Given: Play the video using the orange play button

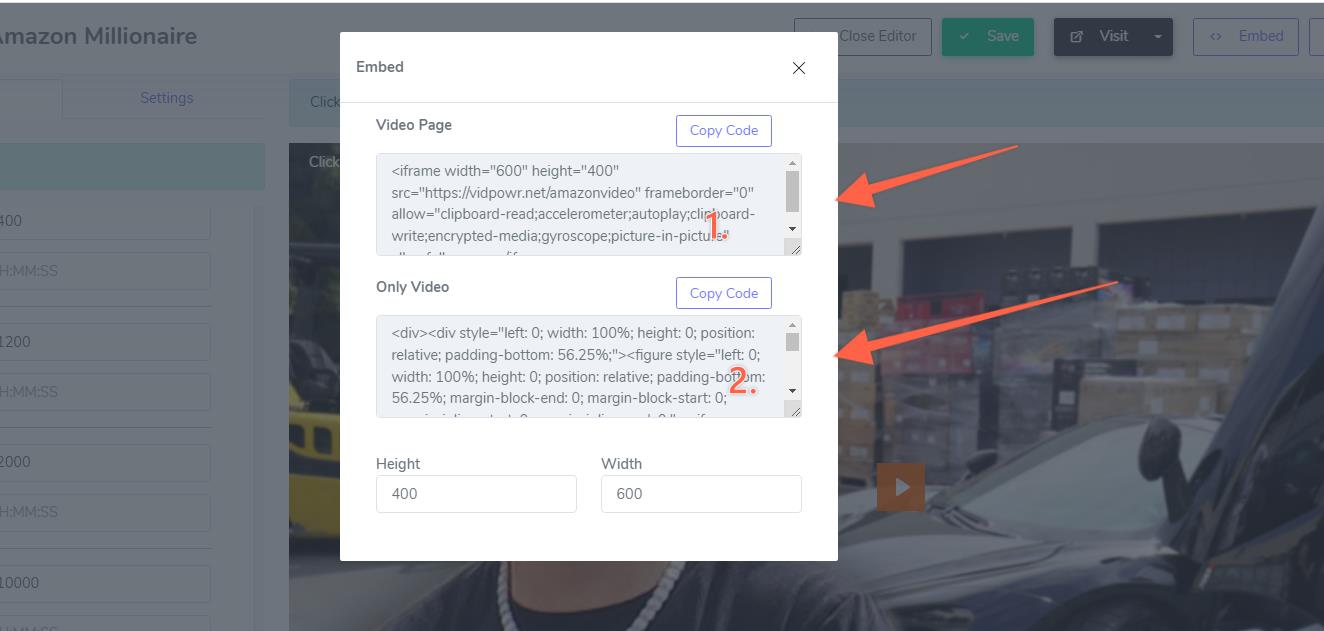Looking at the screenshot, I should pyautogui.click(x=901, y=487).
